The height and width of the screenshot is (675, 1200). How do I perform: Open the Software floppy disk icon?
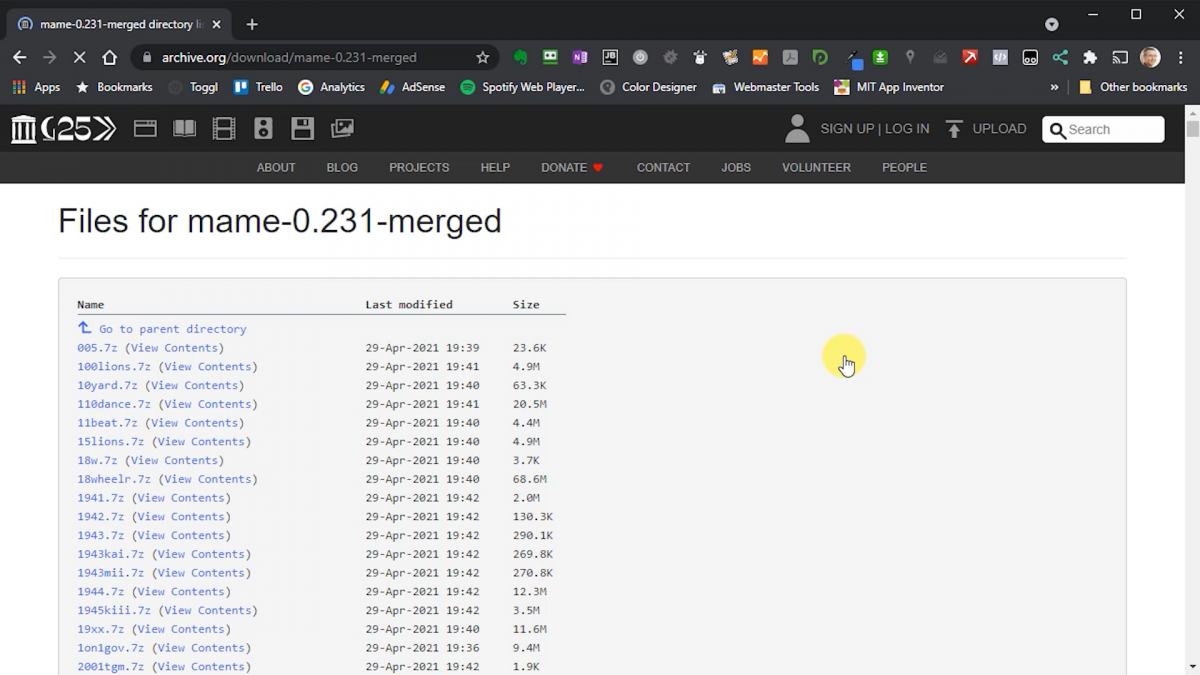302,129
